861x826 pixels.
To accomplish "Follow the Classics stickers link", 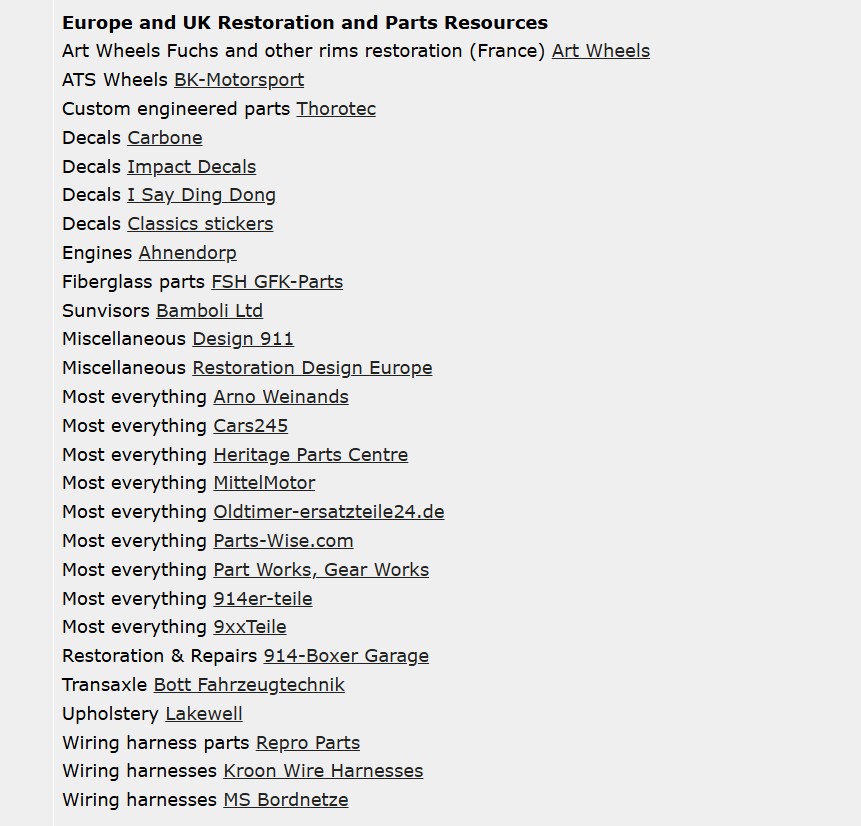I will pyautogui.click(x=200, y=224).
